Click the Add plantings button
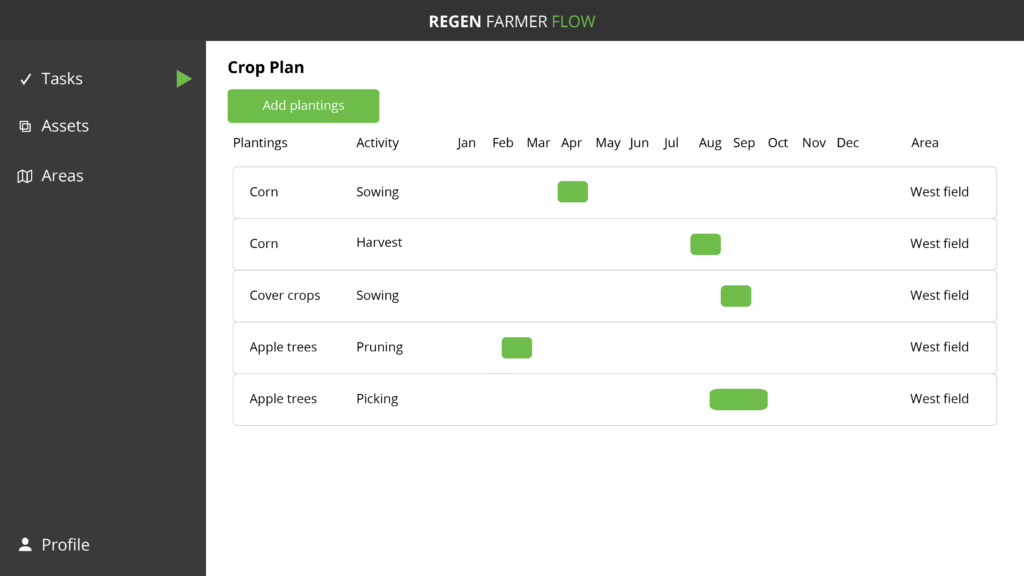Viewport: 1024px width, 576px height. point(303,106)
